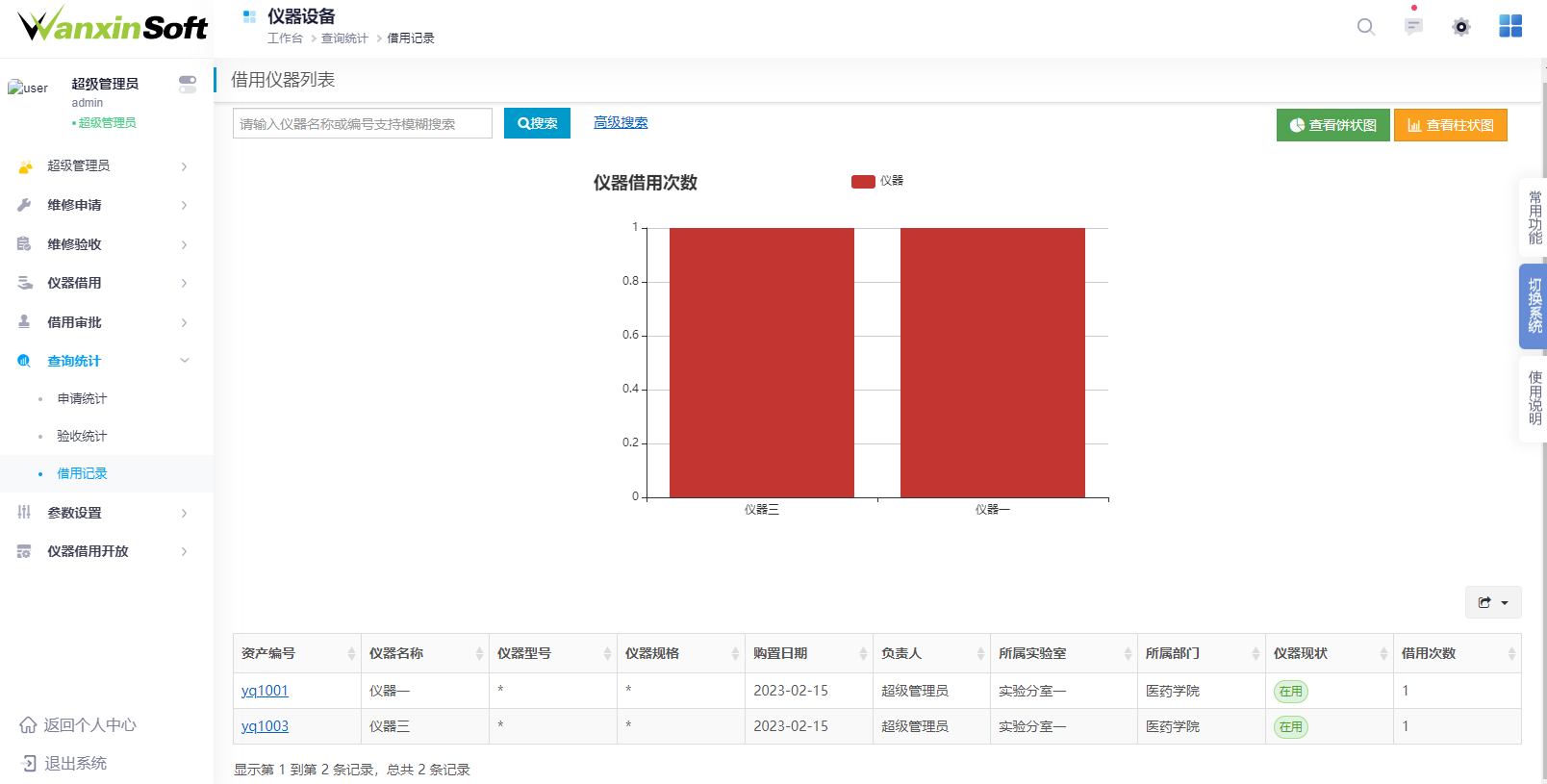1547x784 pixels.
Task: Click the home icon for 返回个人中心
Action: [x=28, y=725]
